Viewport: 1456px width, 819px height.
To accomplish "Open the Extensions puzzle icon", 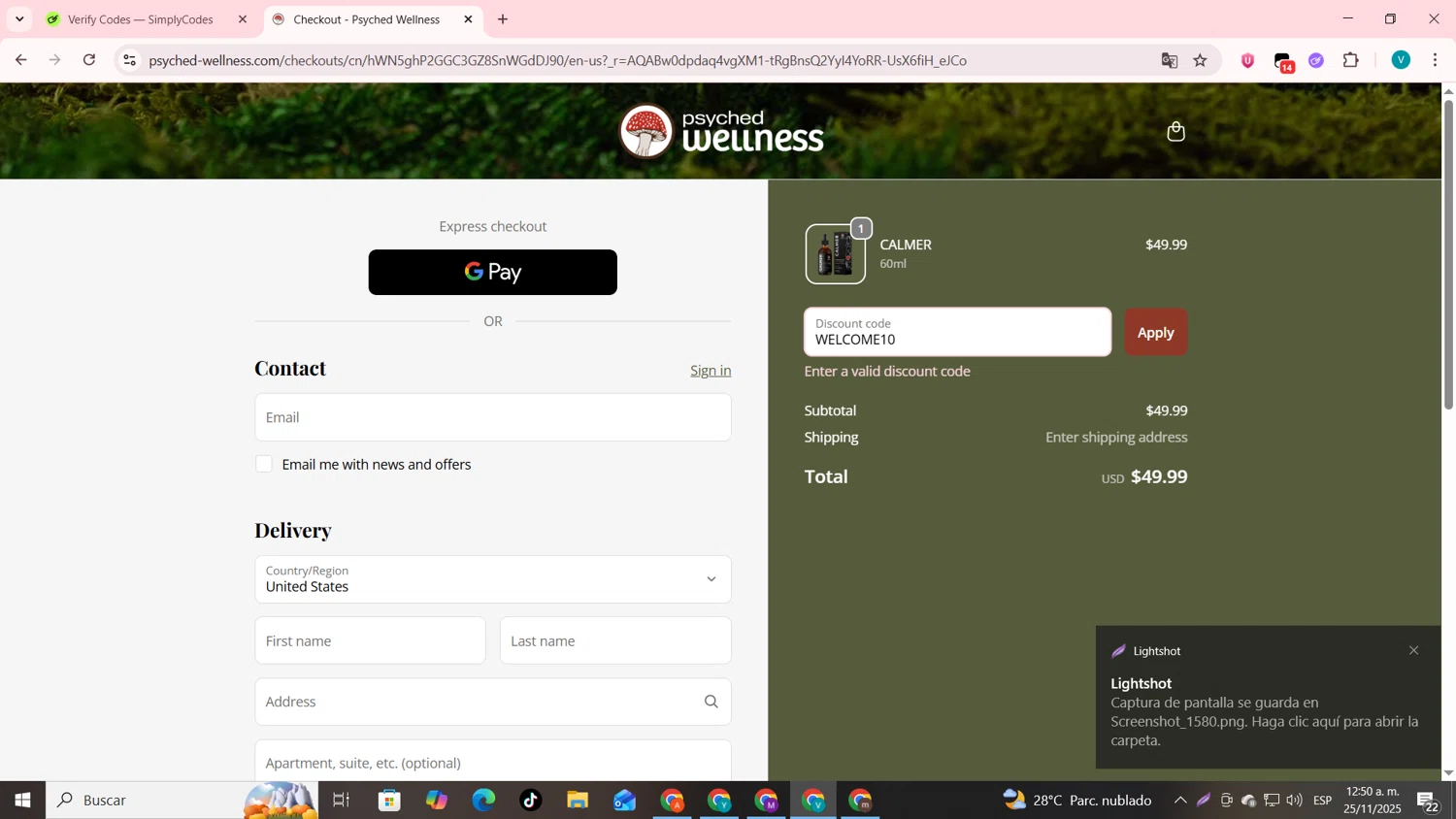I will [x=1351, y=60].
